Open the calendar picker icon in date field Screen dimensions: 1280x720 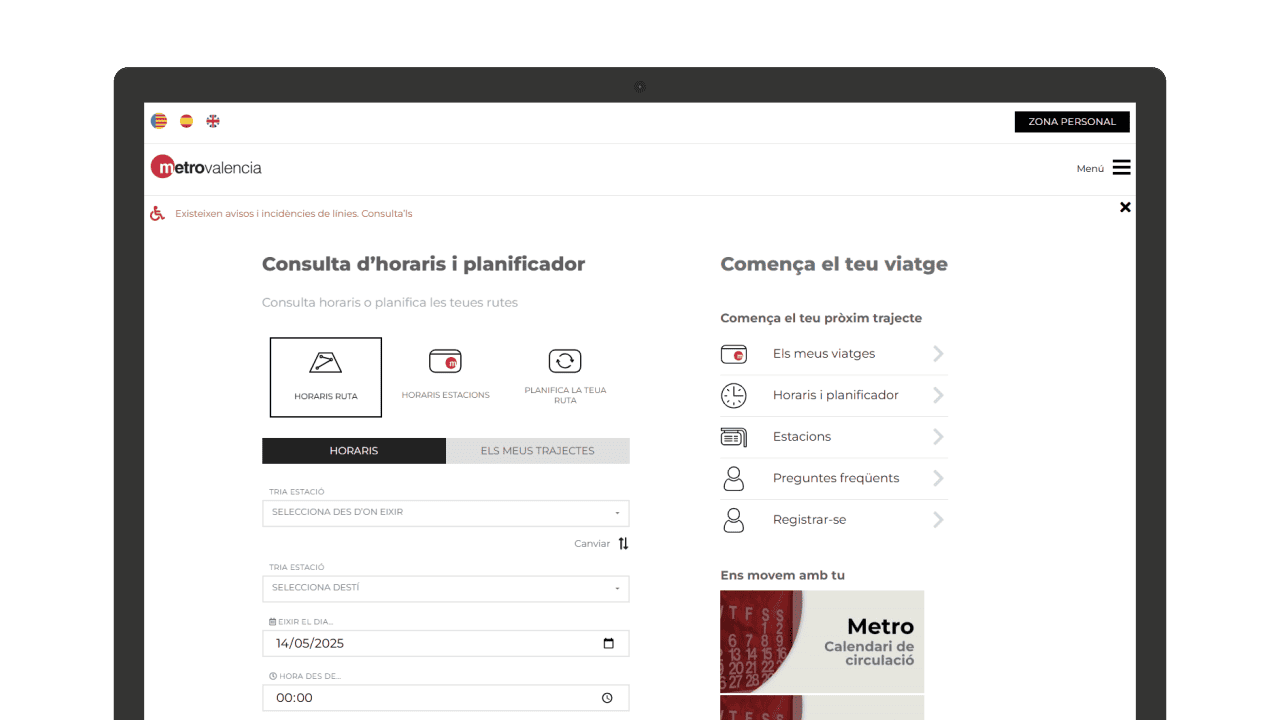608,643
